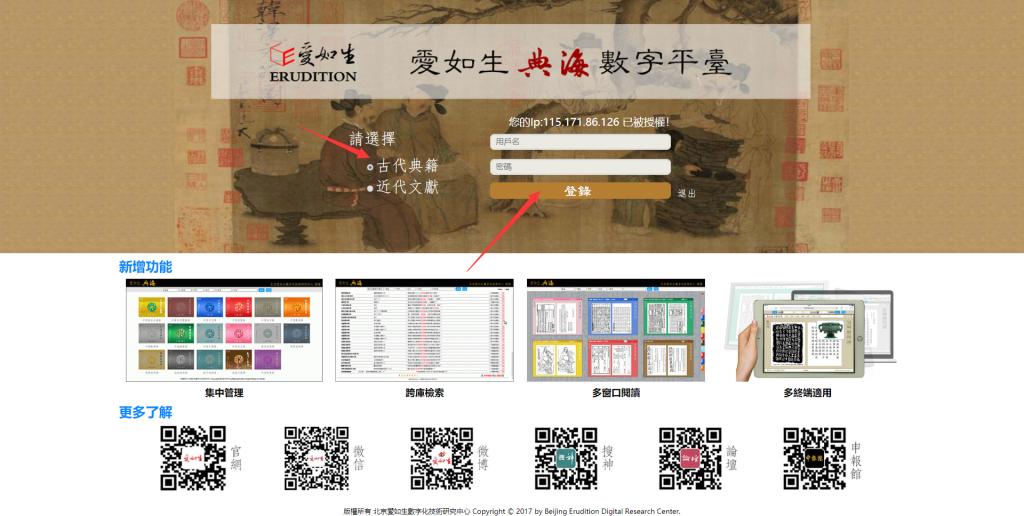Screen dimensions: 1024x516
Task: Click the 退出 logout link
Action: point(686,193)
